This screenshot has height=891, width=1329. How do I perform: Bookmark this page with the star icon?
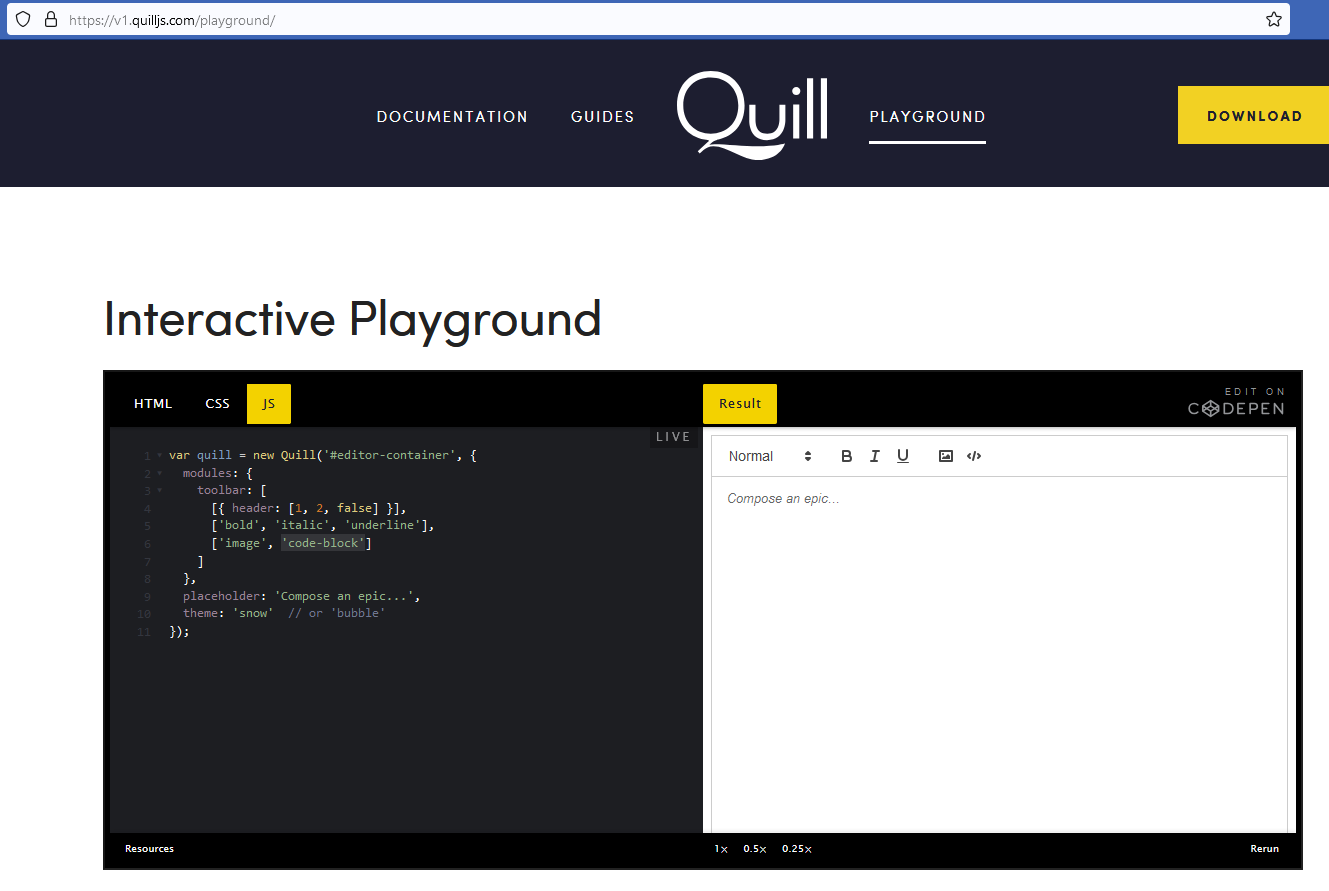[1274, 19]
